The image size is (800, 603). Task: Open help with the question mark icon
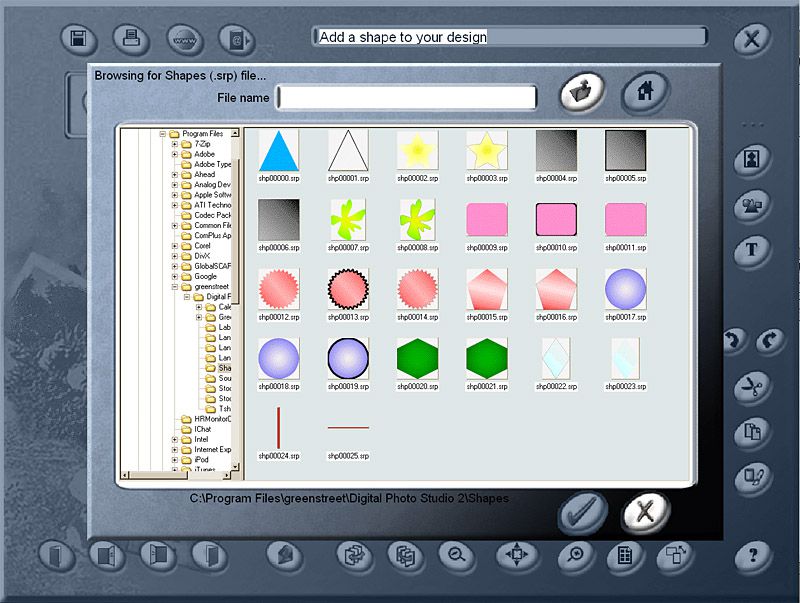pos(754,554)
